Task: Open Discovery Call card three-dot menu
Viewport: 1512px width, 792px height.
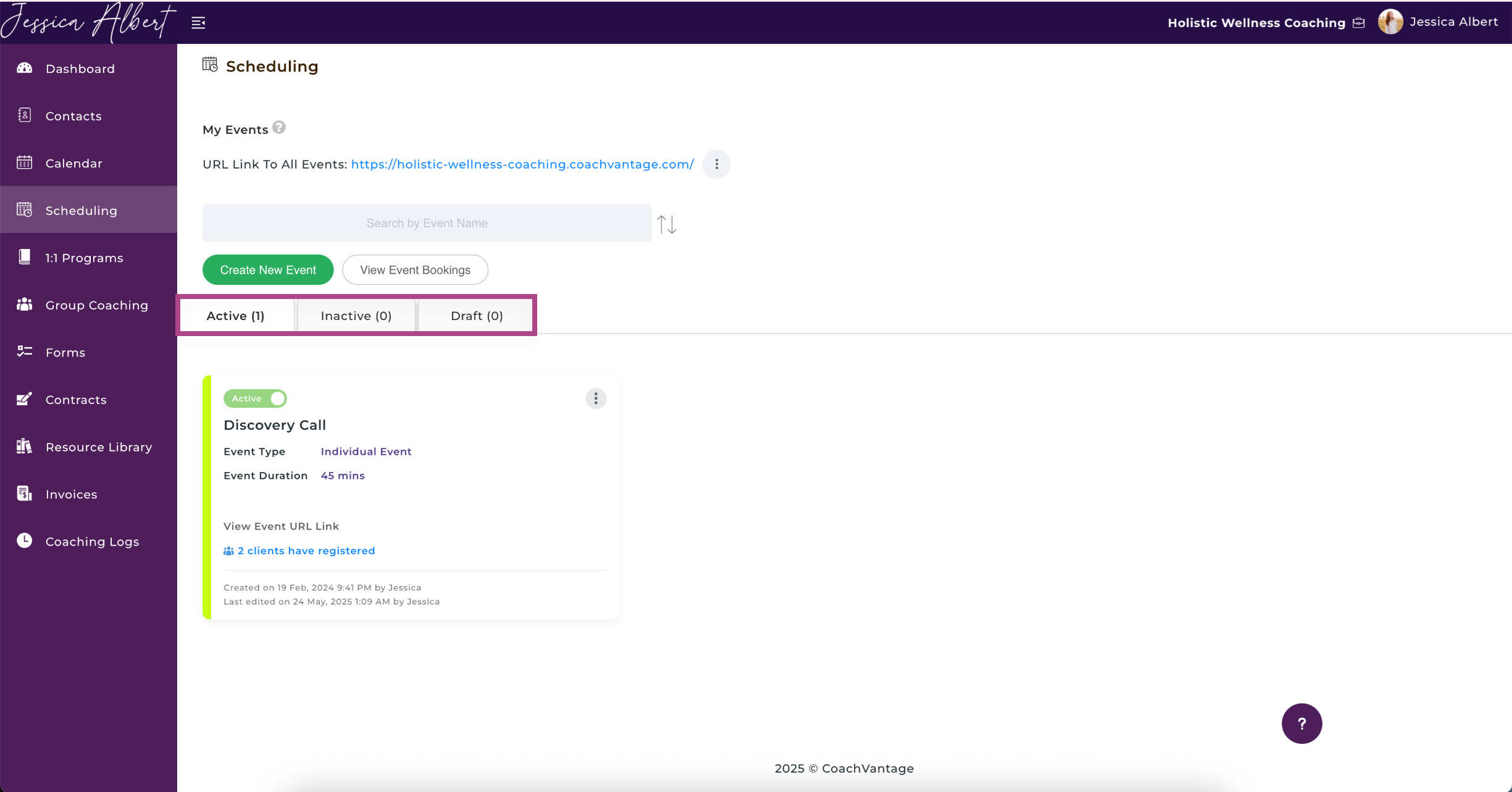Action: [596, 398]
